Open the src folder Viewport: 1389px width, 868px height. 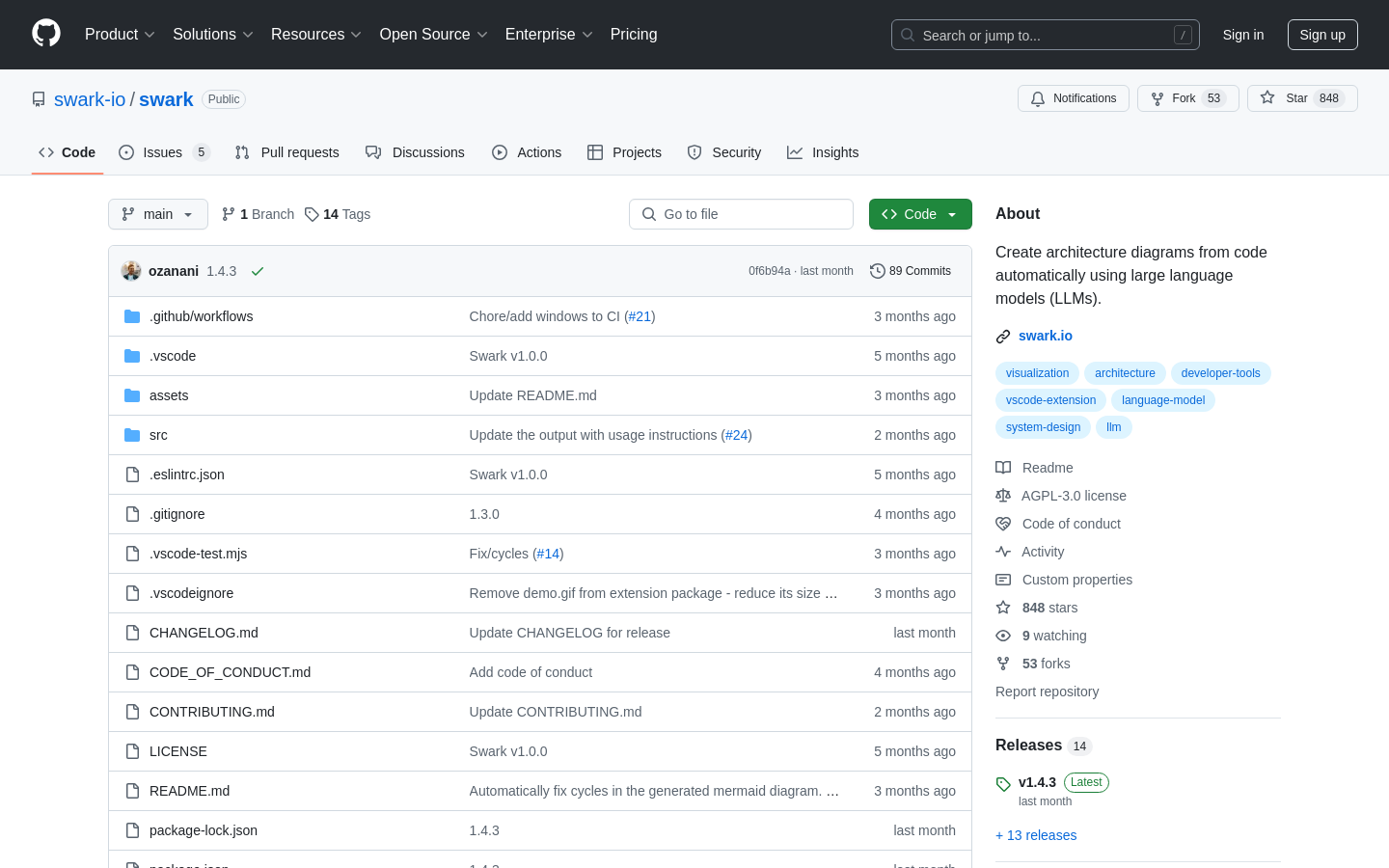[158, 435]
